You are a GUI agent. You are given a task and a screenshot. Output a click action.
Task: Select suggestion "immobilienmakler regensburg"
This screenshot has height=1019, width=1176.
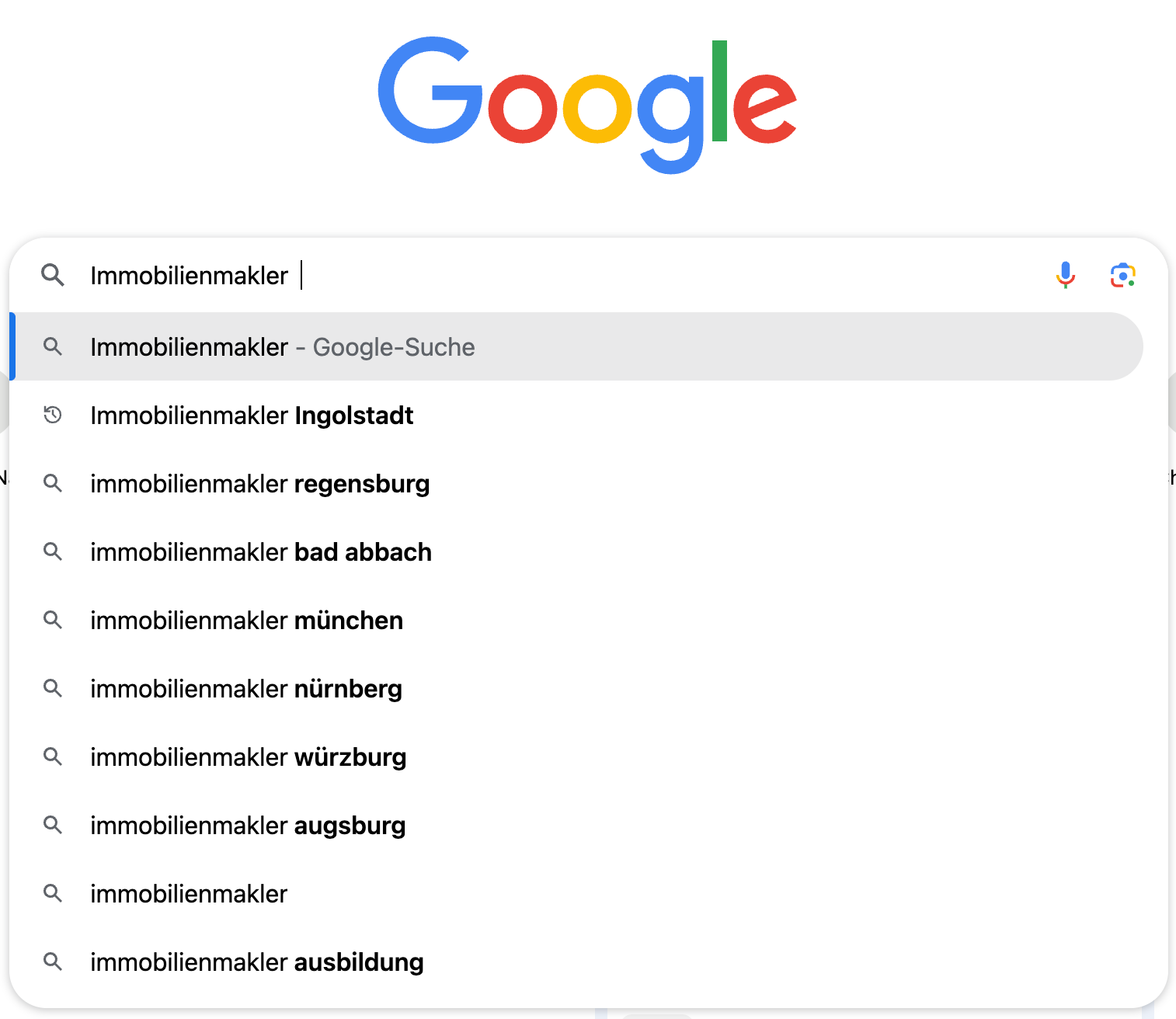(x=259, y=484)
